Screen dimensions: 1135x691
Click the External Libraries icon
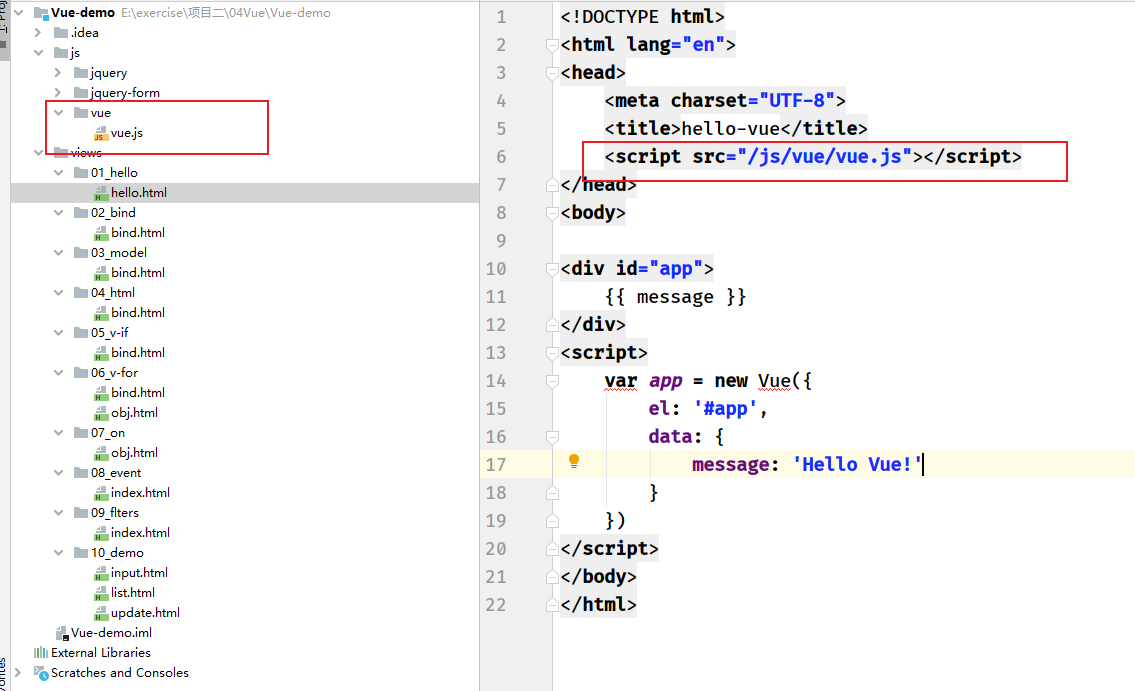coord(41,653)
